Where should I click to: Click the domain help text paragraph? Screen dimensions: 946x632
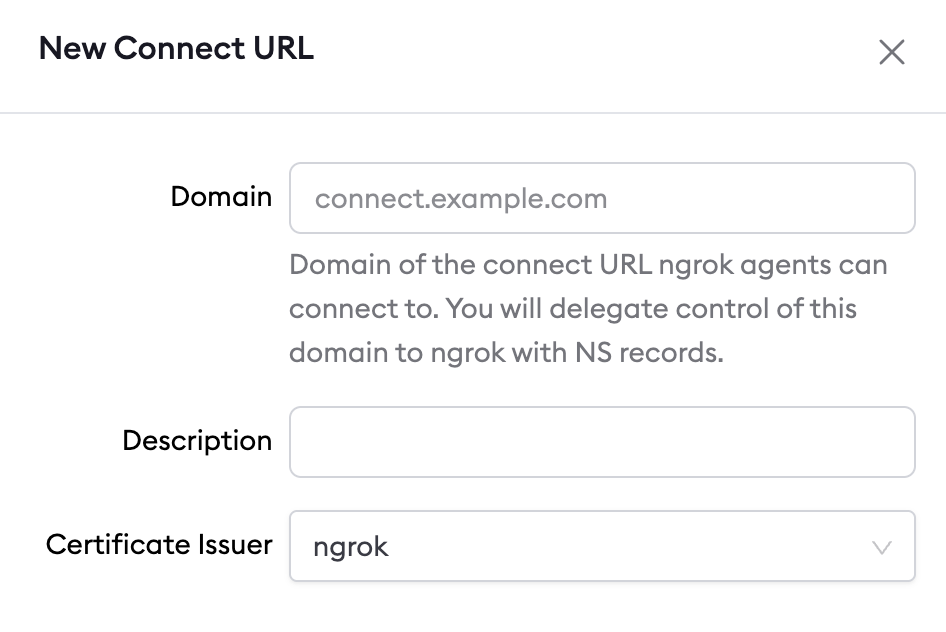[x=588, y=309]
